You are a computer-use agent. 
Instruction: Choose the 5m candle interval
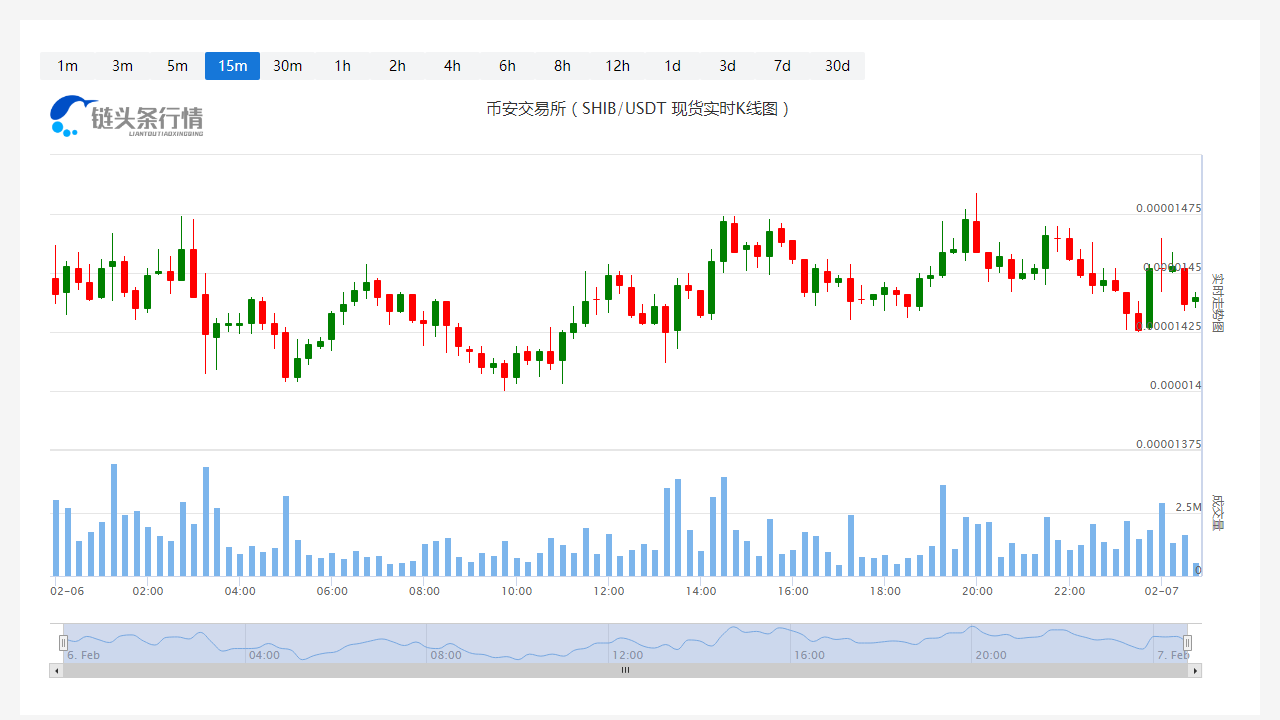177,66
